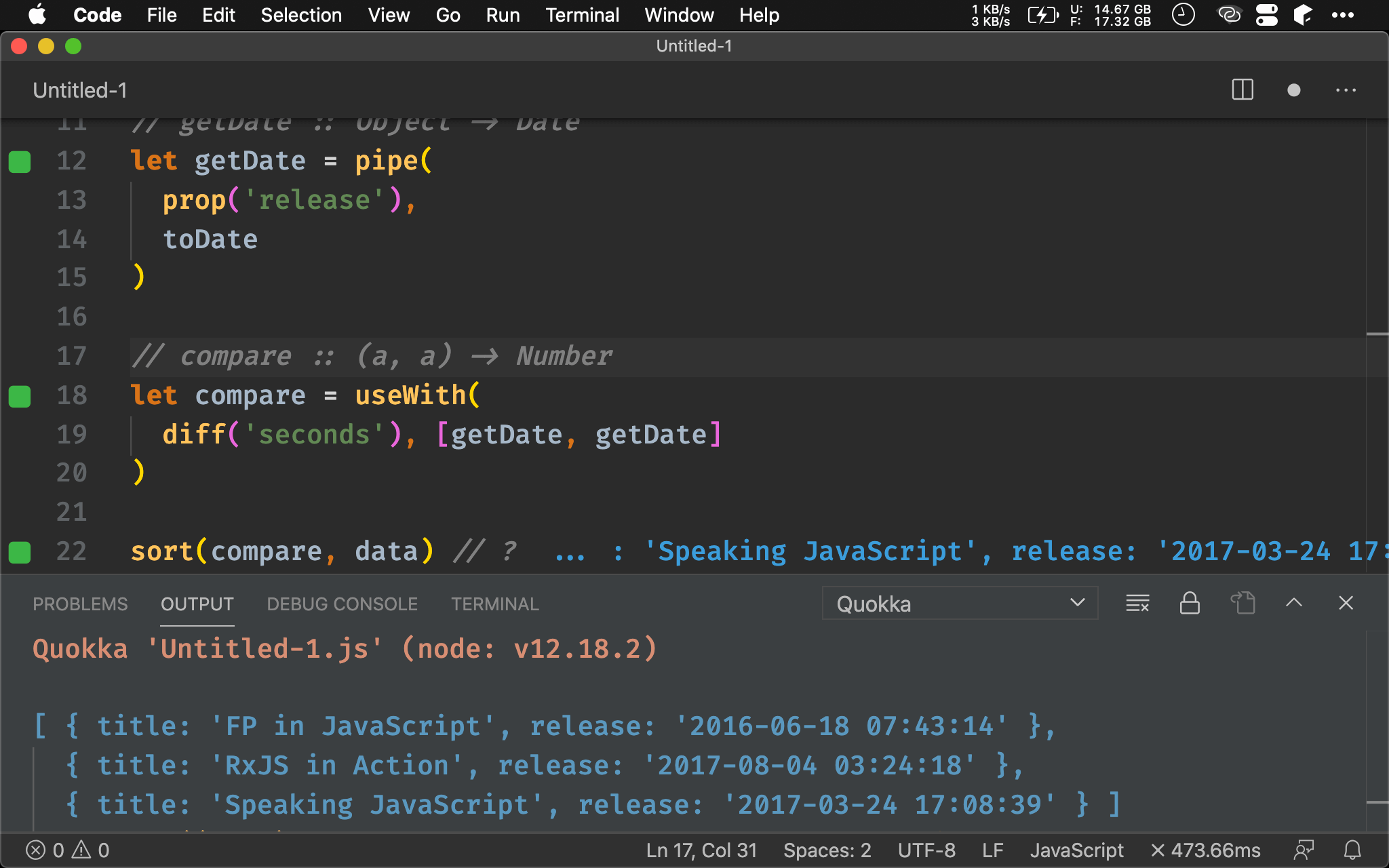This screenshot has width=1389, height=868.
Task: Click the menu bar overflow ellipsis icon
Action: pos(1342,15)
